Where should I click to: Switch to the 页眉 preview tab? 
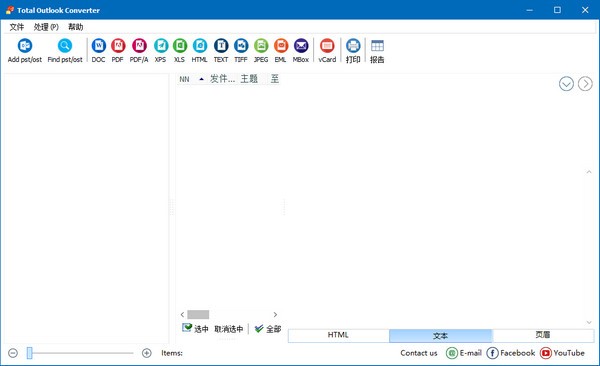pos(543,335)
